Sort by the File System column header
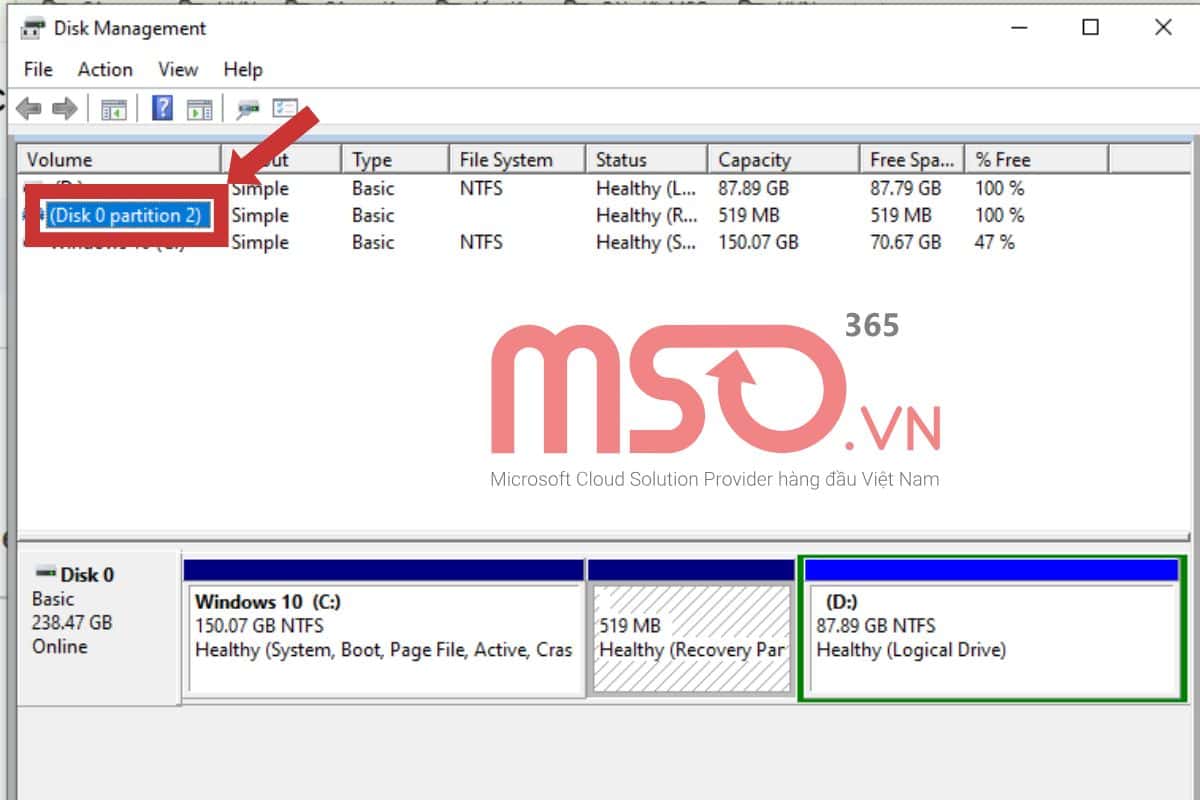1200x800 pixels. (516, 159)
